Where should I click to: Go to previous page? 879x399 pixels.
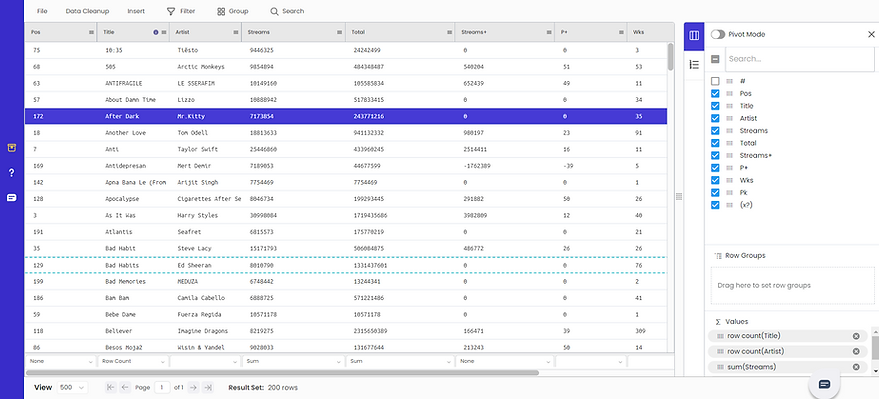tap(125, 387)
